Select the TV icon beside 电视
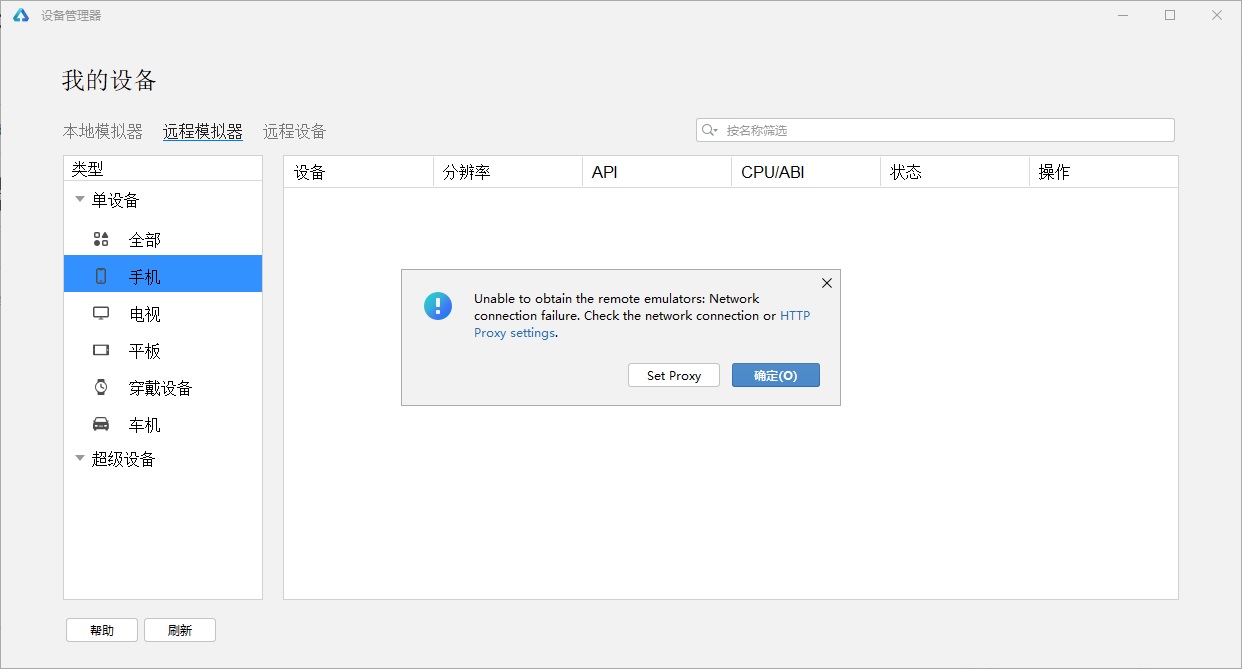Screen dimensions: 1242x669 pyautogui.click(x=100, y=313)
